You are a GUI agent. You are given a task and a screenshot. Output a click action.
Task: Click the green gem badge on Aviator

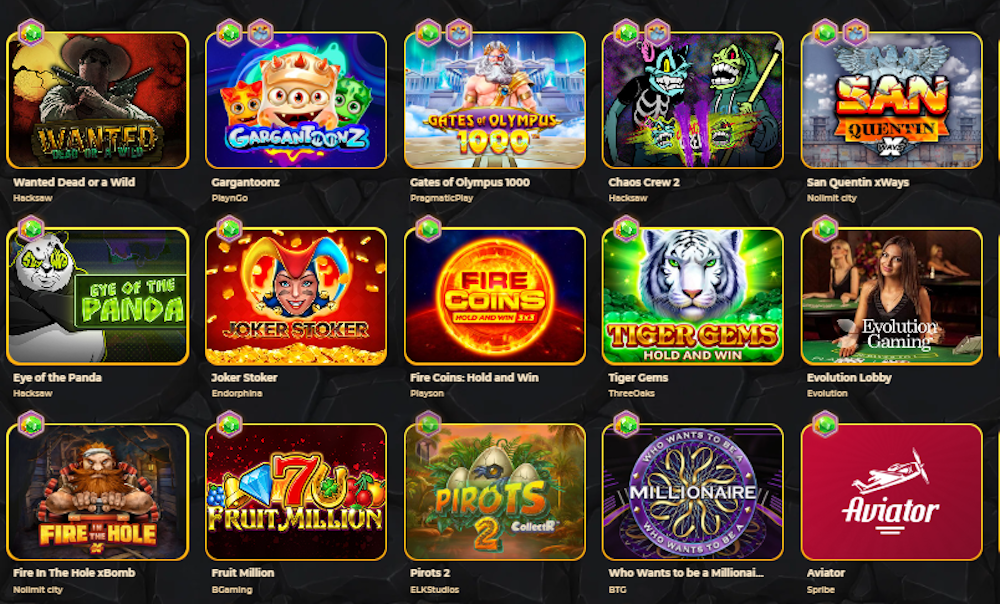825,424
